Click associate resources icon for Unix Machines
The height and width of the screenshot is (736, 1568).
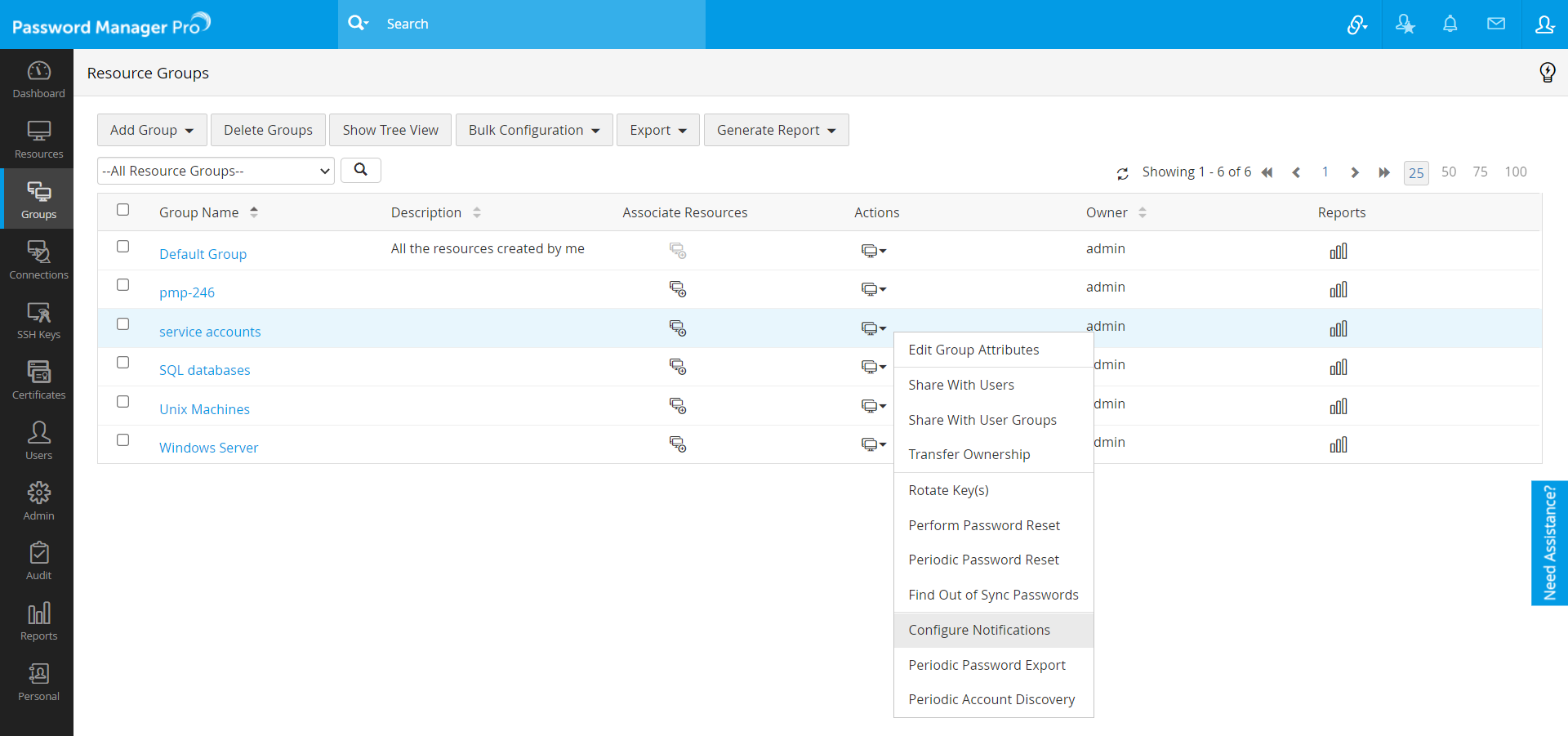678,406
